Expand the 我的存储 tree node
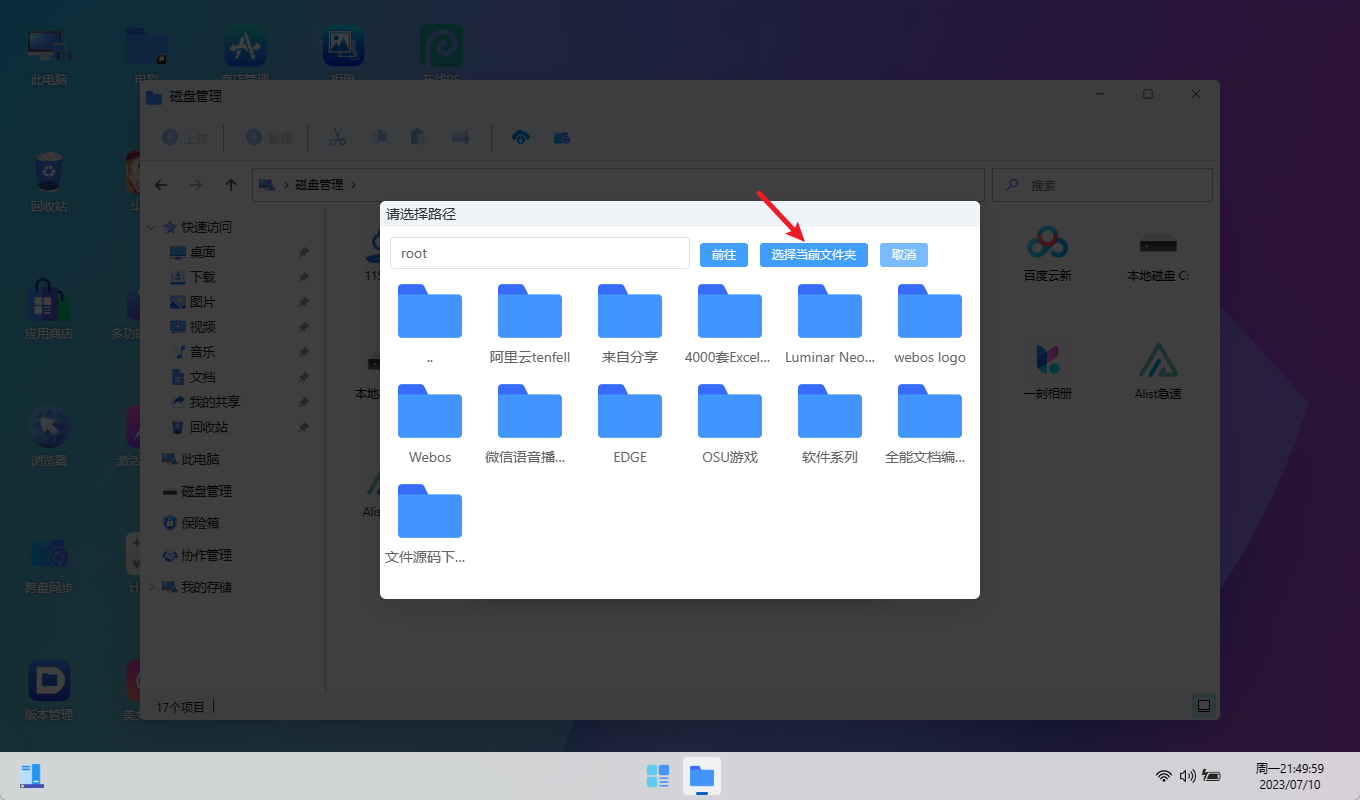The height and width of the screenshot is (800, 1360). [x=152, y=587]
